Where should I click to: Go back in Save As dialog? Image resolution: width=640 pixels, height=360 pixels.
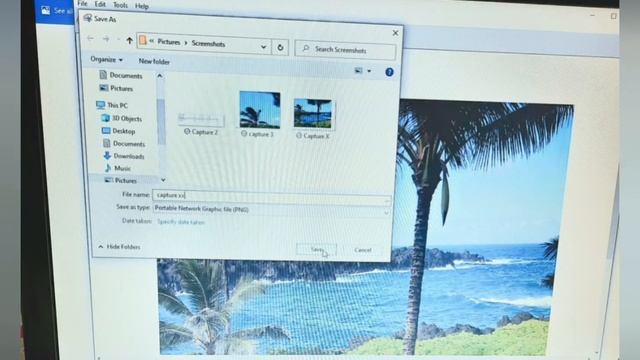pos(91,39)
